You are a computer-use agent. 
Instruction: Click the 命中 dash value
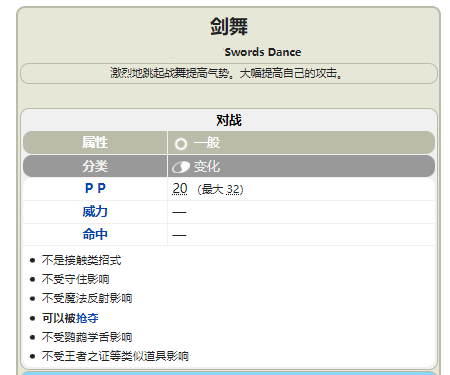179,235
